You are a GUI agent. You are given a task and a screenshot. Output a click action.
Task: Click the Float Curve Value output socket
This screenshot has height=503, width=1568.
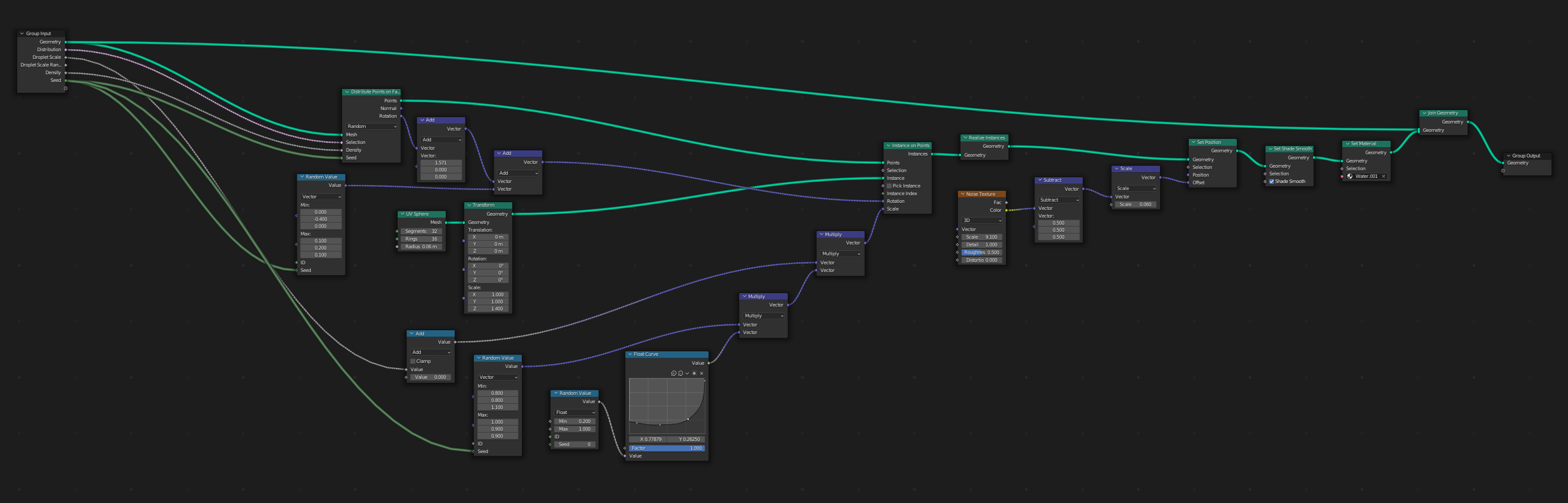point(709,363)
